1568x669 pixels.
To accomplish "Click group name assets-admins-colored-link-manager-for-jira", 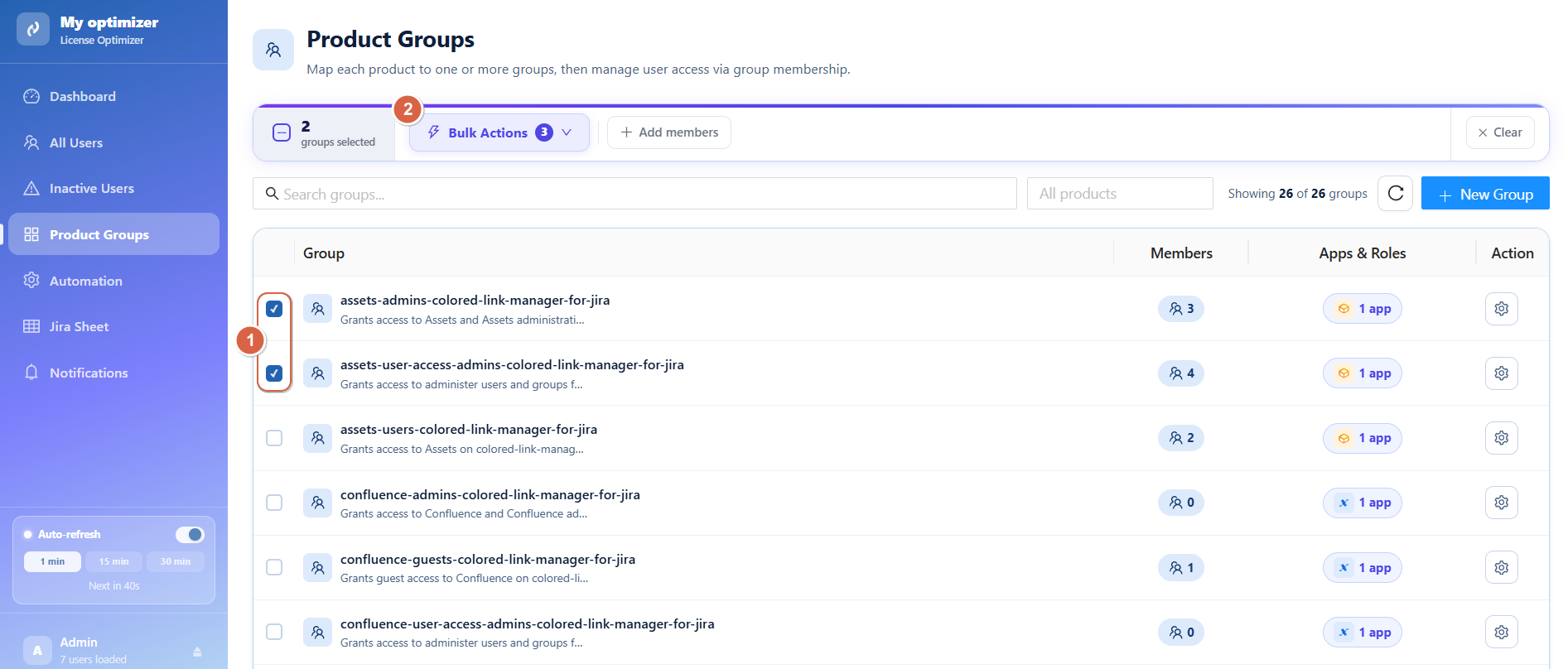I will (x=475, y=301).
